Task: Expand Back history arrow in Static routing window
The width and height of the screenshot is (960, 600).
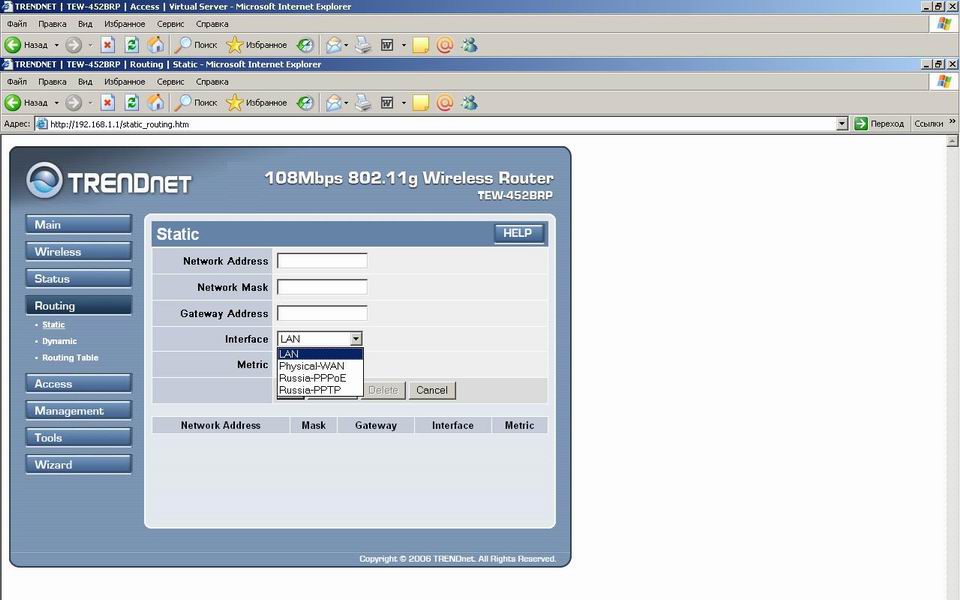Action: [56, 103]
